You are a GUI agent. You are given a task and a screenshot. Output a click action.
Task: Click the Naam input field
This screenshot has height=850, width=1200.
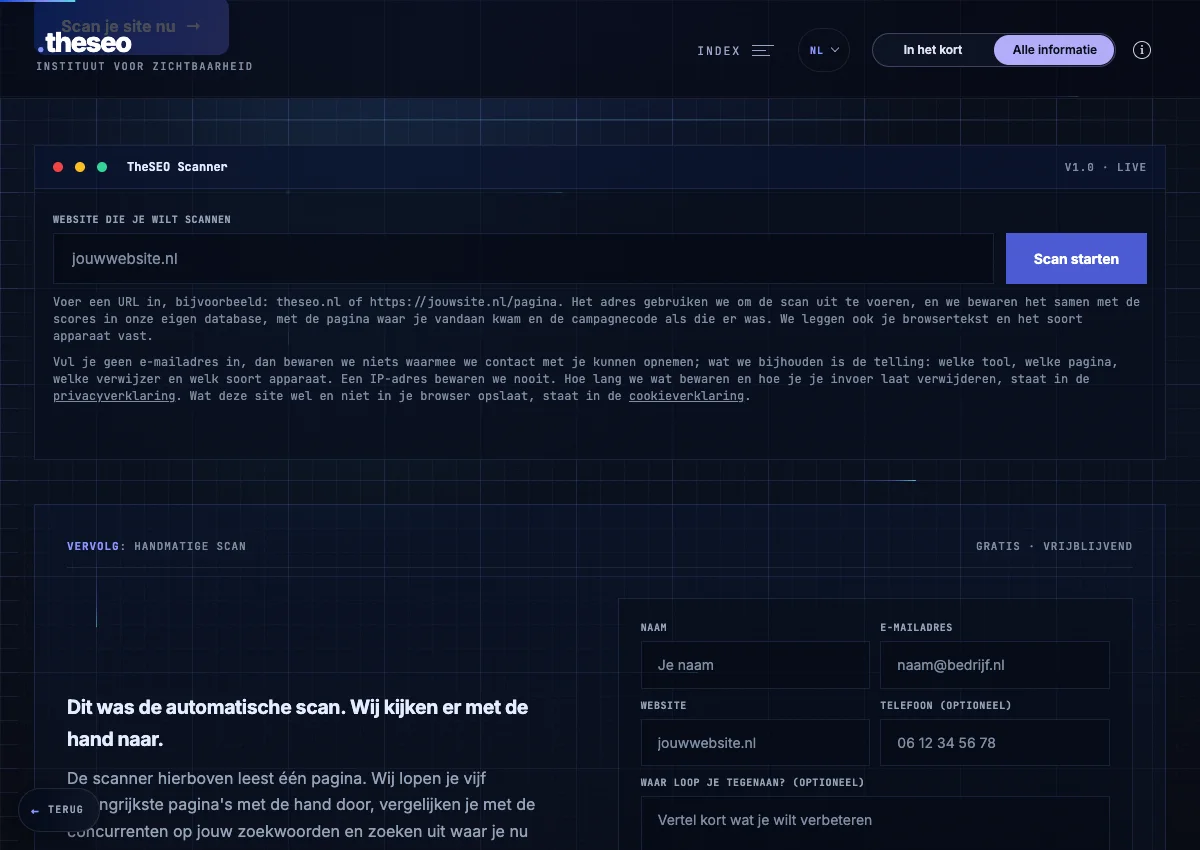[755, 665]
